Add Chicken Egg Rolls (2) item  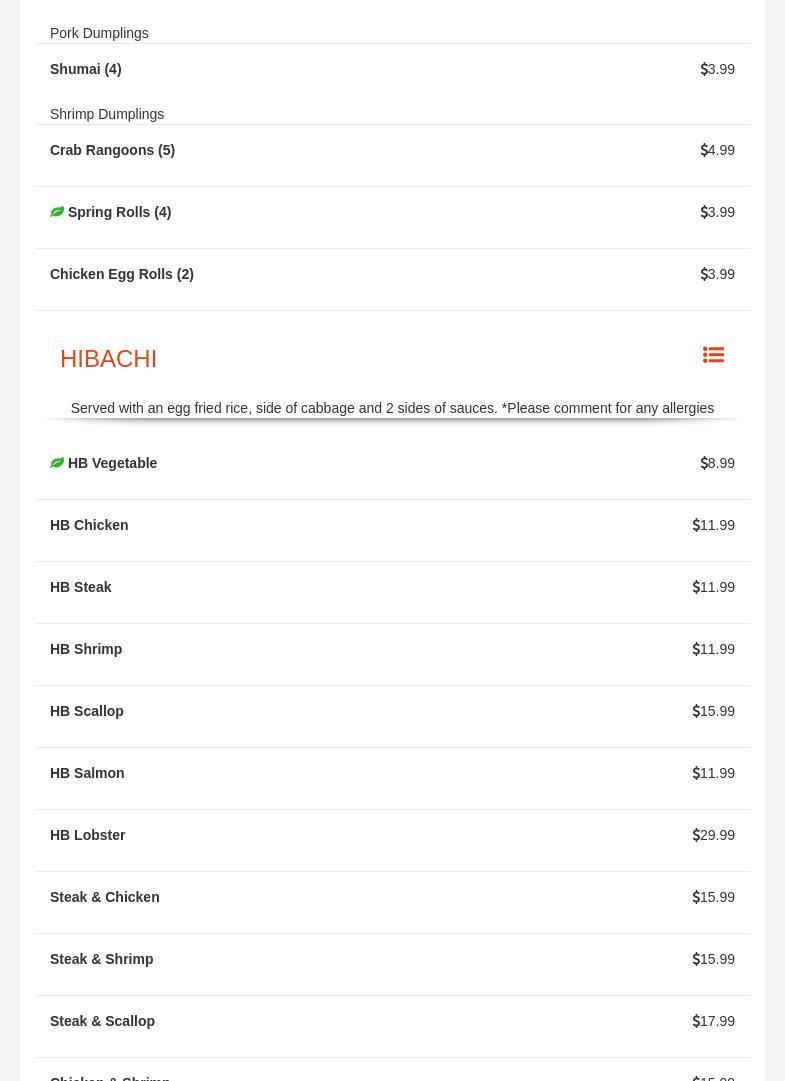[x=122, y=274]
